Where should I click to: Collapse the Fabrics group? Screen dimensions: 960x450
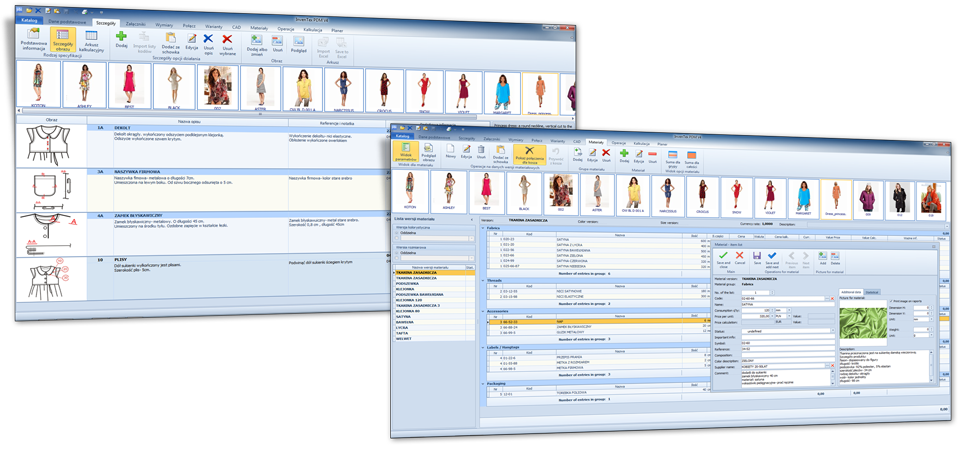pos(482,228)
